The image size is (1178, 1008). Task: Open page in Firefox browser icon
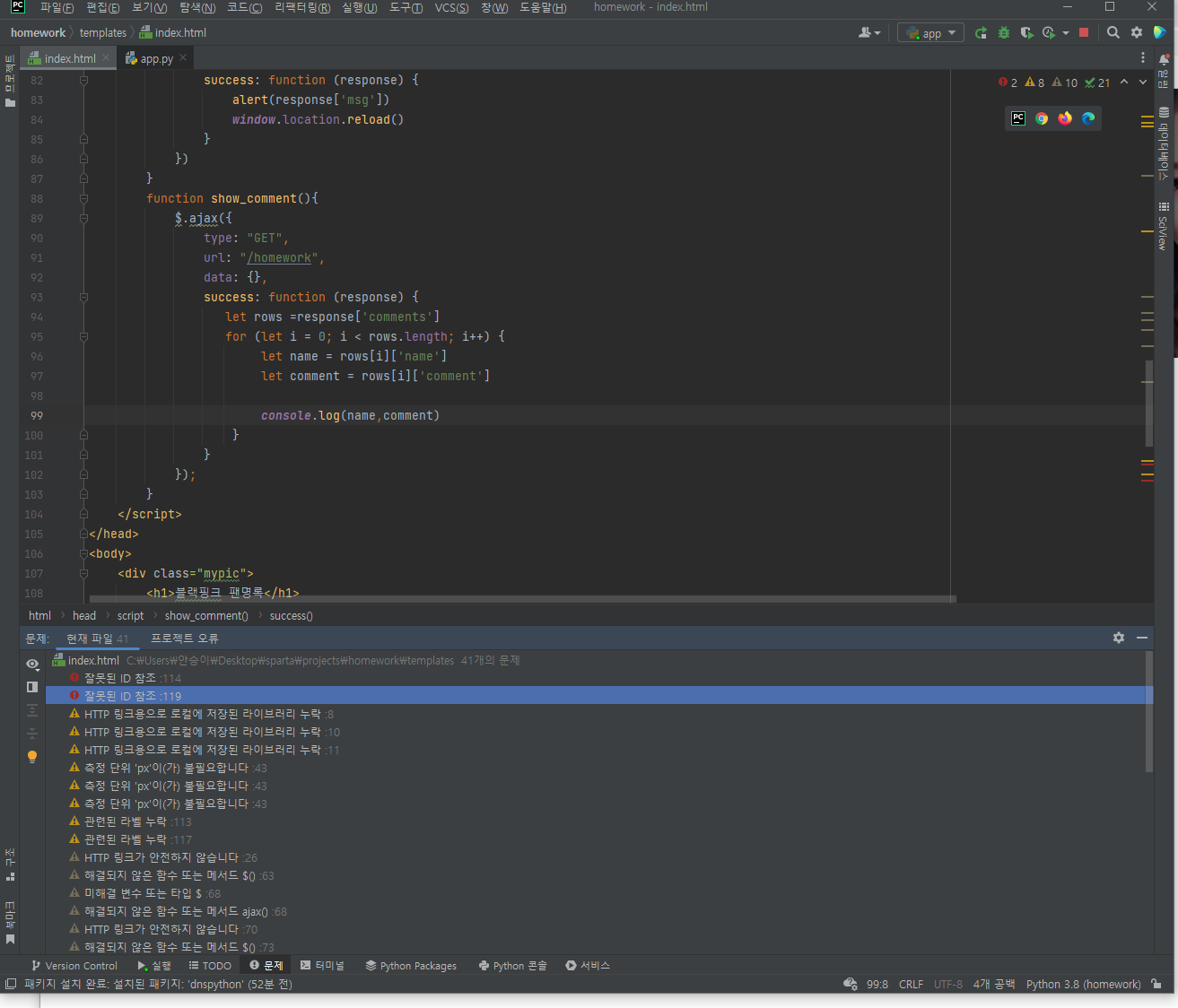point(1065,118)
